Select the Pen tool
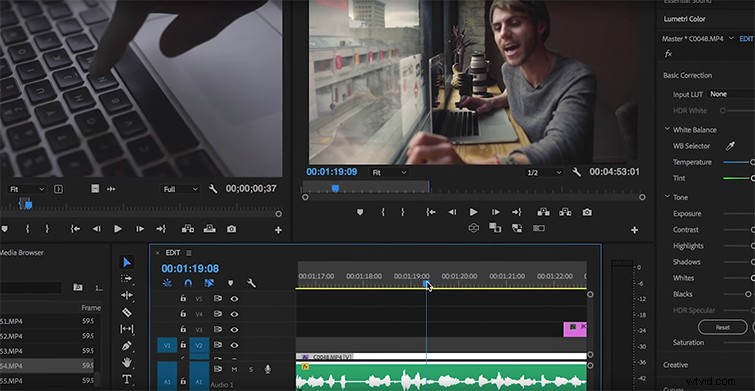 (127, 346)
